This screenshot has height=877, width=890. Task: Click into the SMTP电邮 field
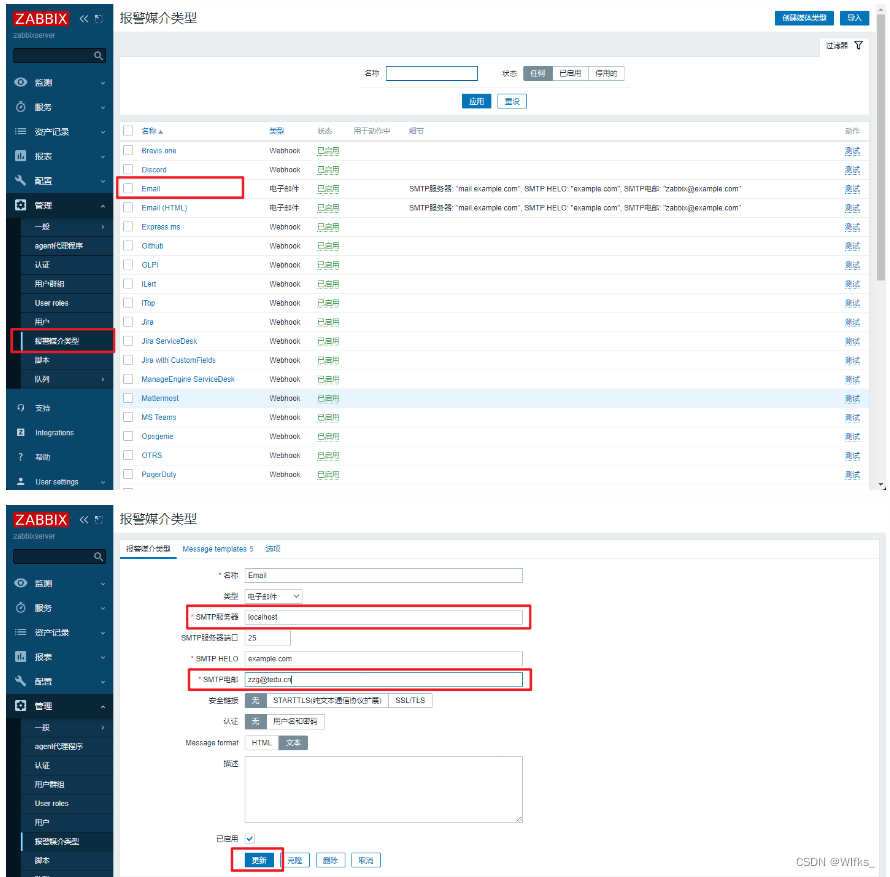pyautogui.click(x=384, y=679)
